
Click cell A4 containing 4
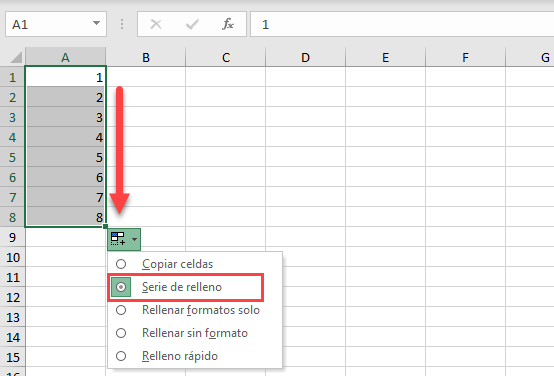[65, 137]
